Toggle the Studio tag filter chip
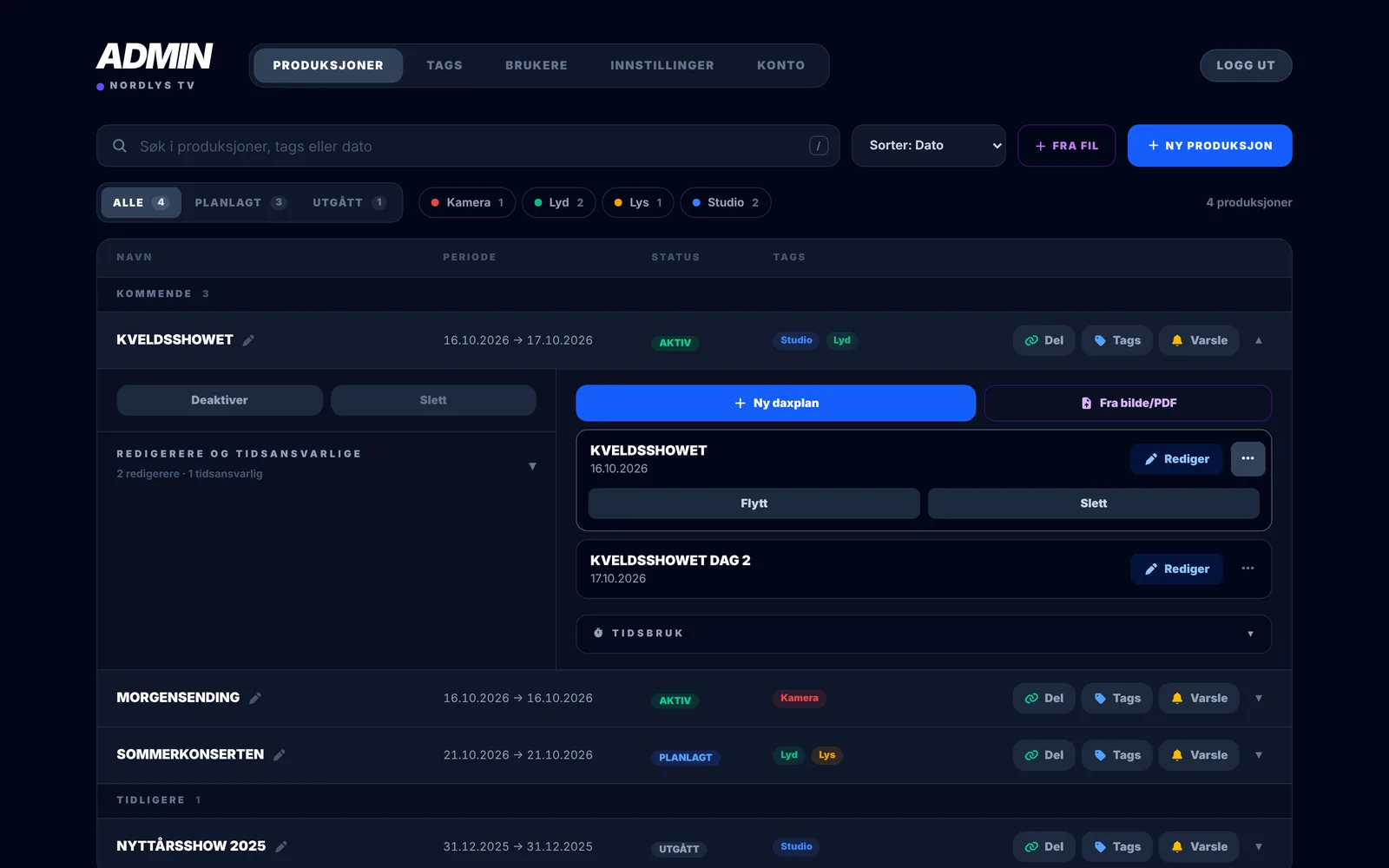This screenshot has height=868, width=1389. click(x=726, y=202)
